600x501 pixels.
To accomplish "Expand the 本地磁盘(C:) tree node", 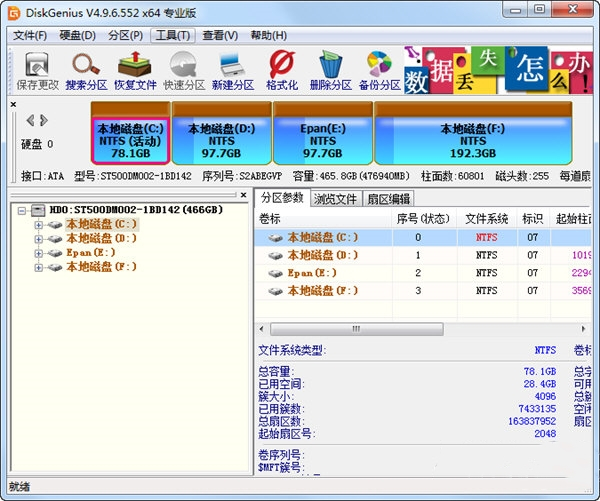I will tap(39, 225).
